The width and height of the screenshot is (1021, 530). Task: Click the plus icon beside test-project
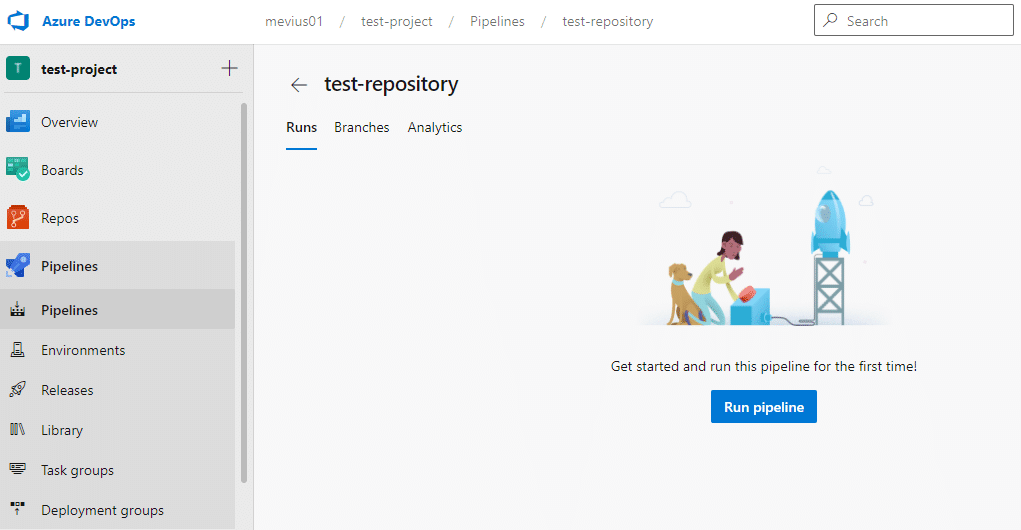(x=229, y=69)
